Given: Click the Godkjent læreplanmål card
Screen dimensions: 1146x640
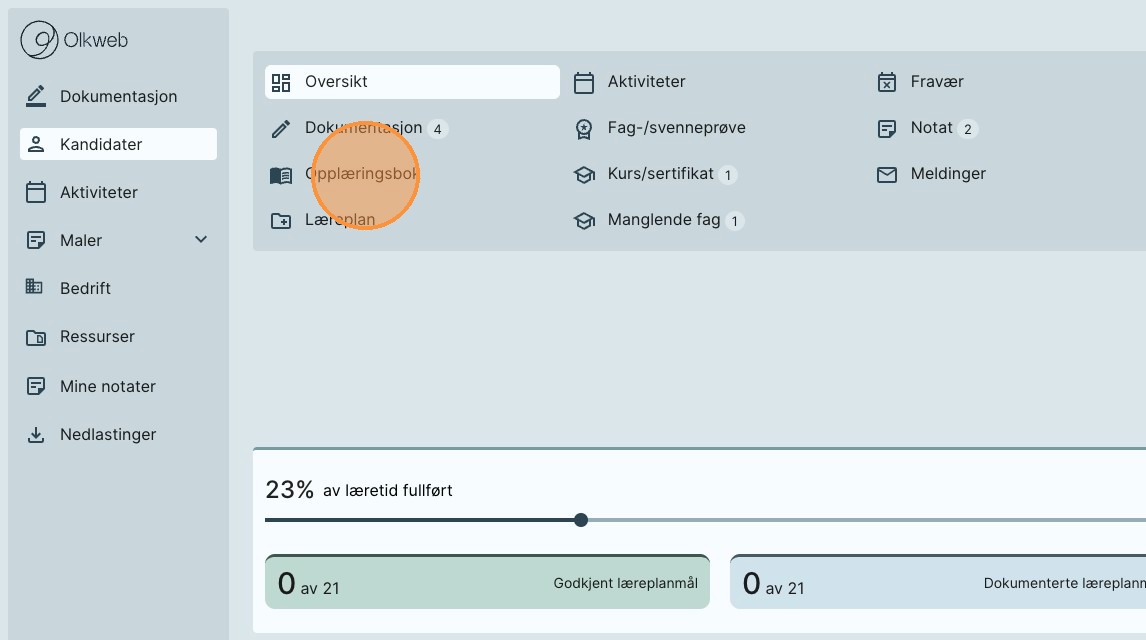Looking at the screenshot, I should 487,583.
